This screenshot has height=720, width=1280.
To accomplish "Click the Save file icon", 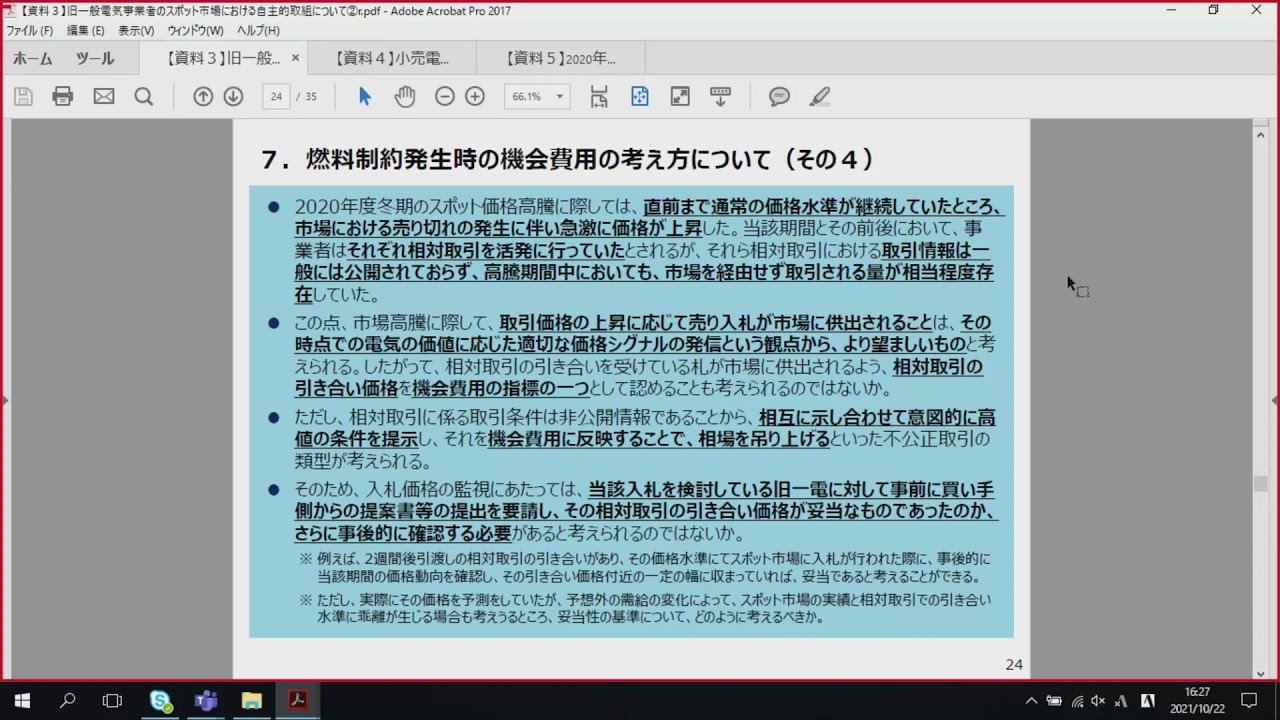I will click(x=23, y=97).
